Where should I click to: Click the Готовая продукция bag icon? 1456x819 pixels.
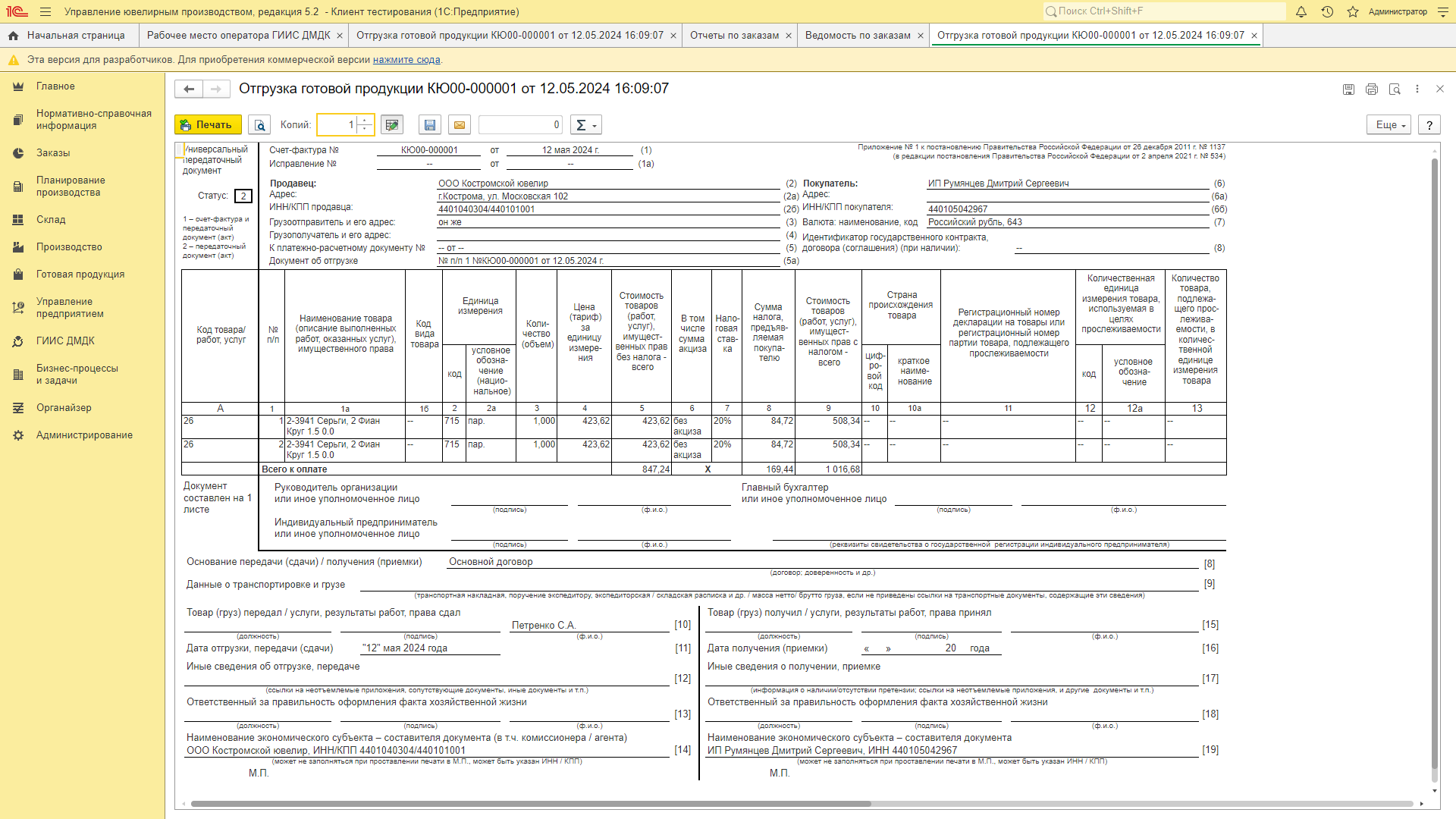tap(18, 275)
